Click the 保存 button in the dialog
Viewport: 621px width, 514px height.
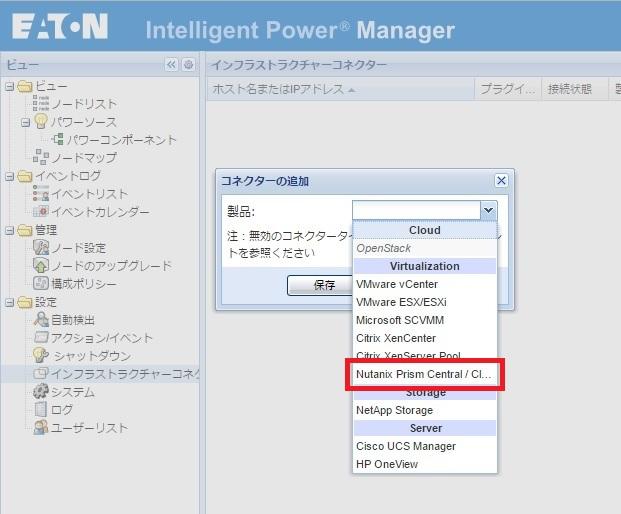(320, 285)
